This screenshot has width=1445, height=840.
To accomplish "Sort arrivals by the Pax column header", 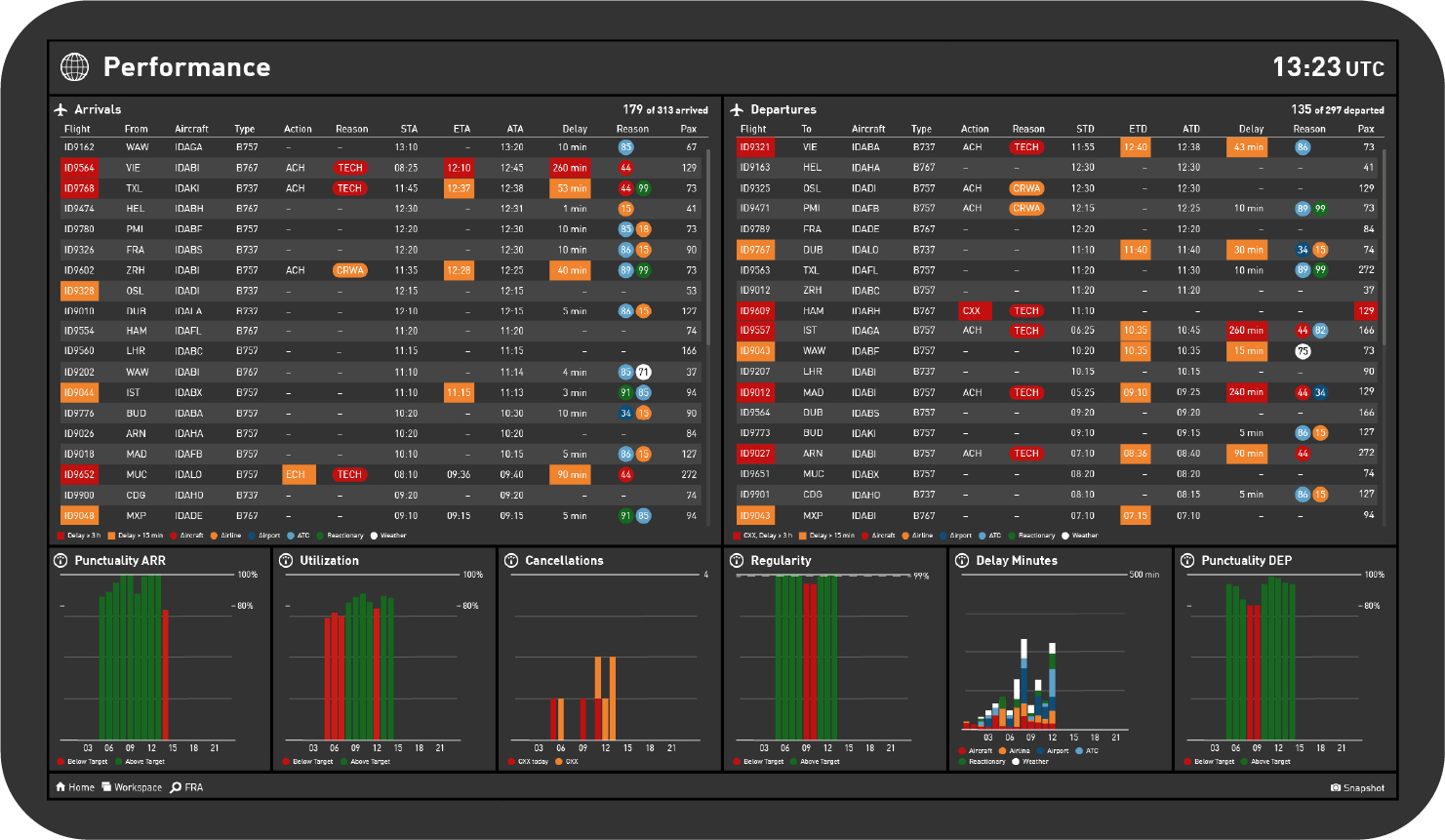I will [688, 129].
